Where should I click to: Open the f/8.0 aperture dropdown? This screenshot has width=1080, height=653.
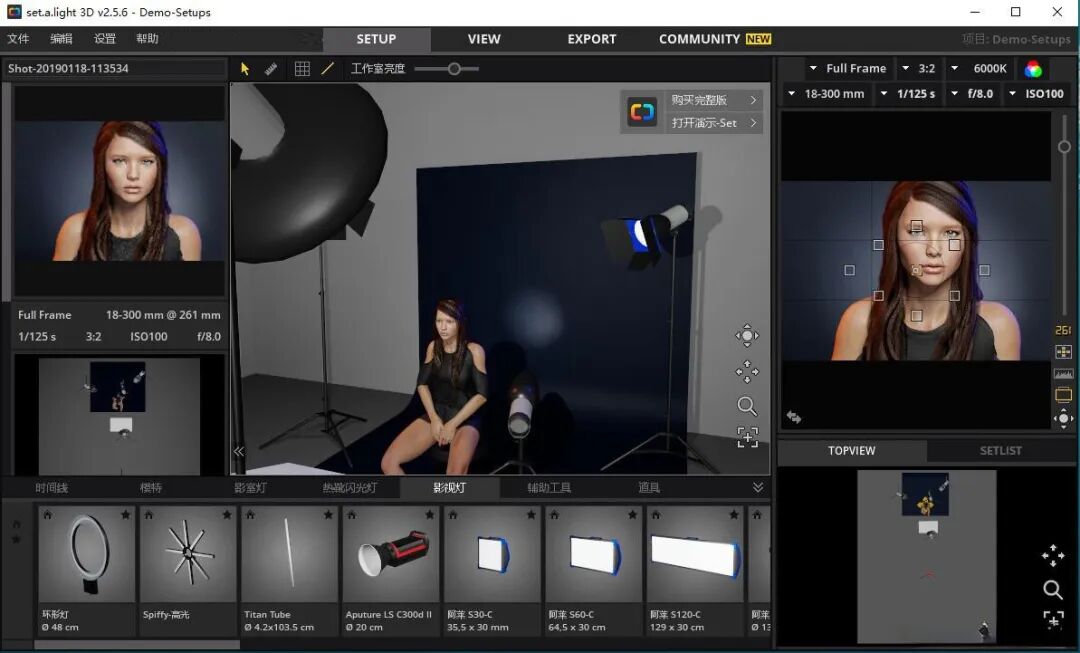(x=970, y=94)
